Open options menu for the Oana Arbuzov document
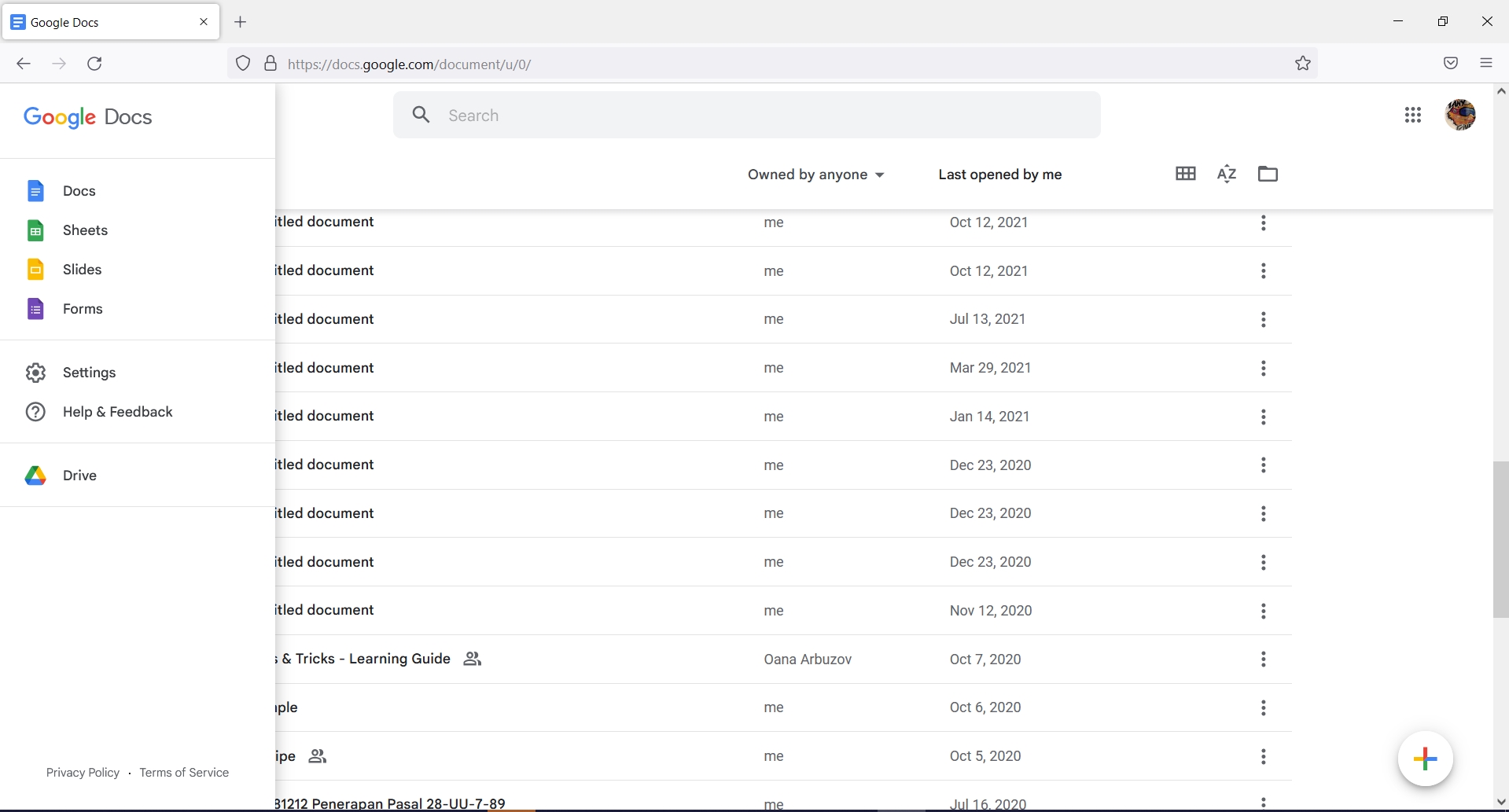Screen dimensions: 1509x812 1264,660
